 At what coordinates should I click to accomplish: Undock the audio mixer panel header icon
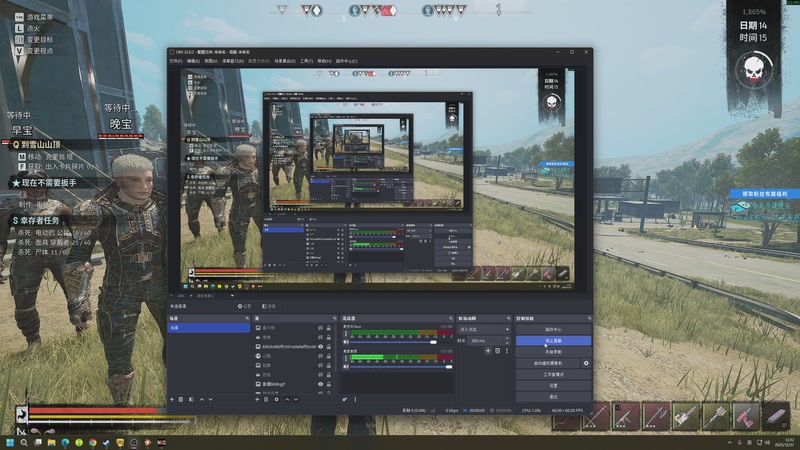coord(451,318)
